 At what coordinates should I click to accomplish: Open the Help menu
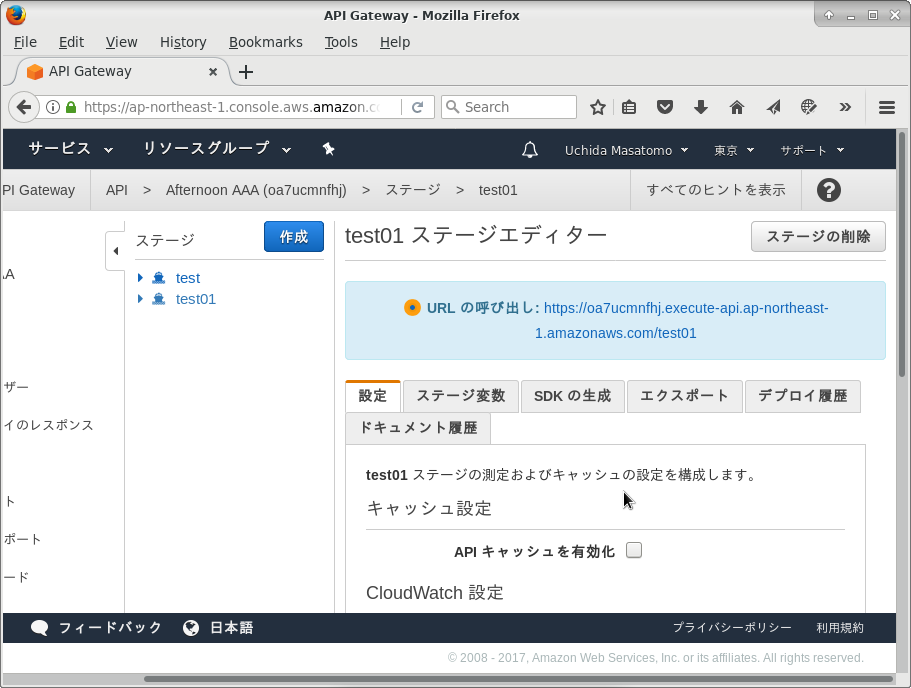click(395, 42)
